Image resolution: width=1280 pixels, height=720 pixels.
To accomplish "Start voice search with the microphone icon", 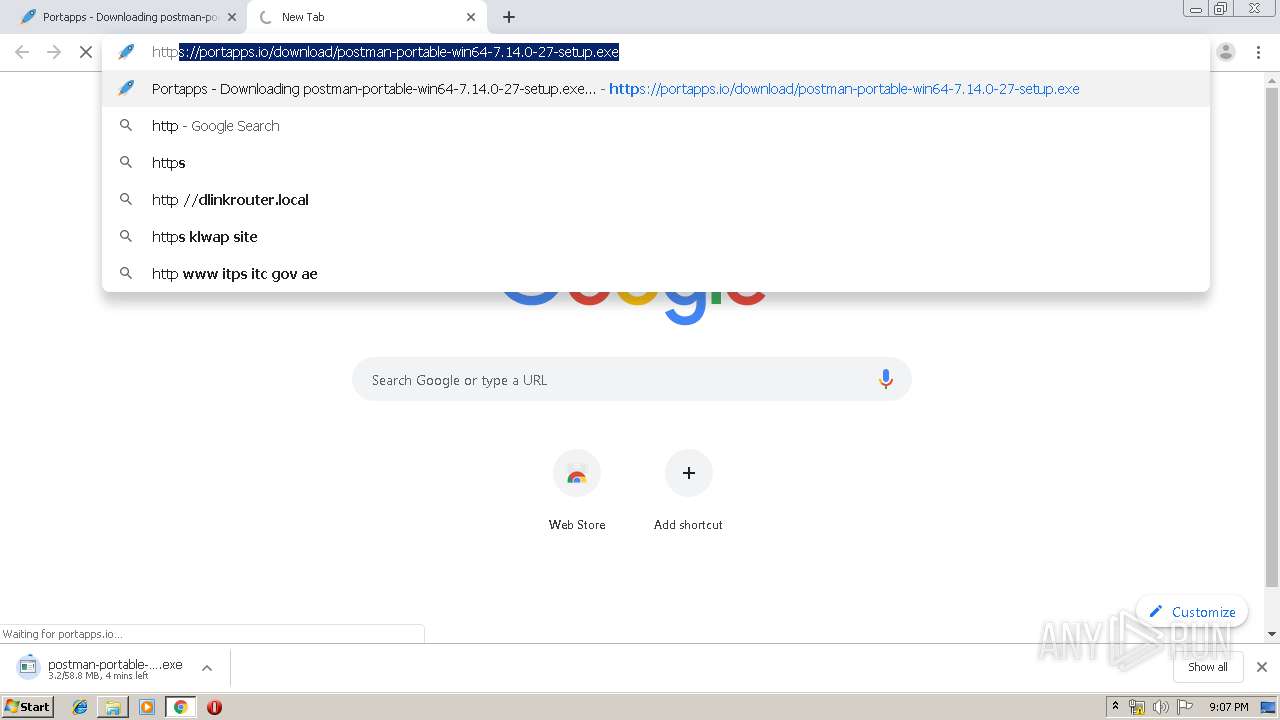I will [x=885, y=380].
